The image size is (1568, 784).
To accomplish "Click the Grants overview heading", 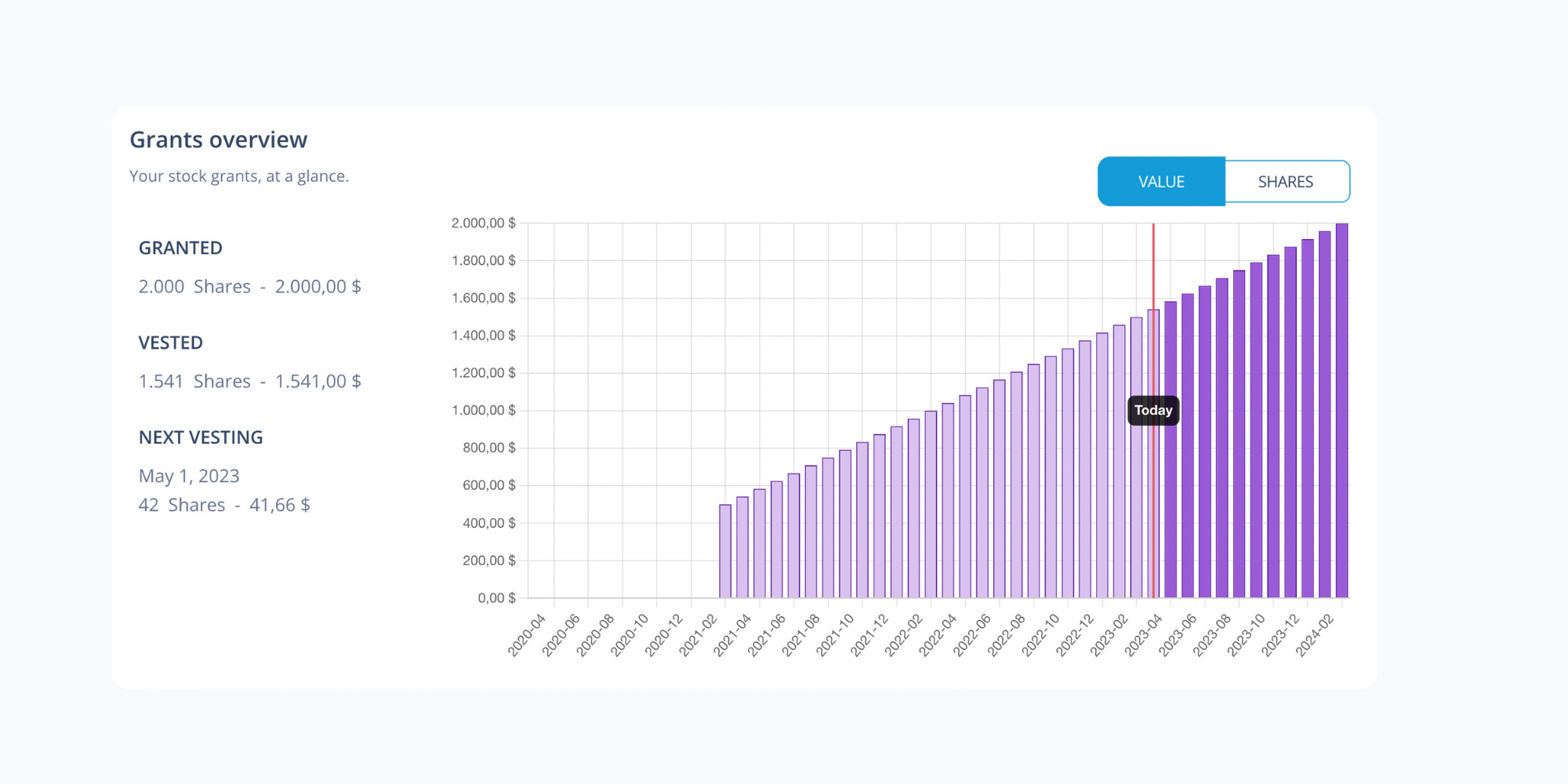I will click(218, 140).
